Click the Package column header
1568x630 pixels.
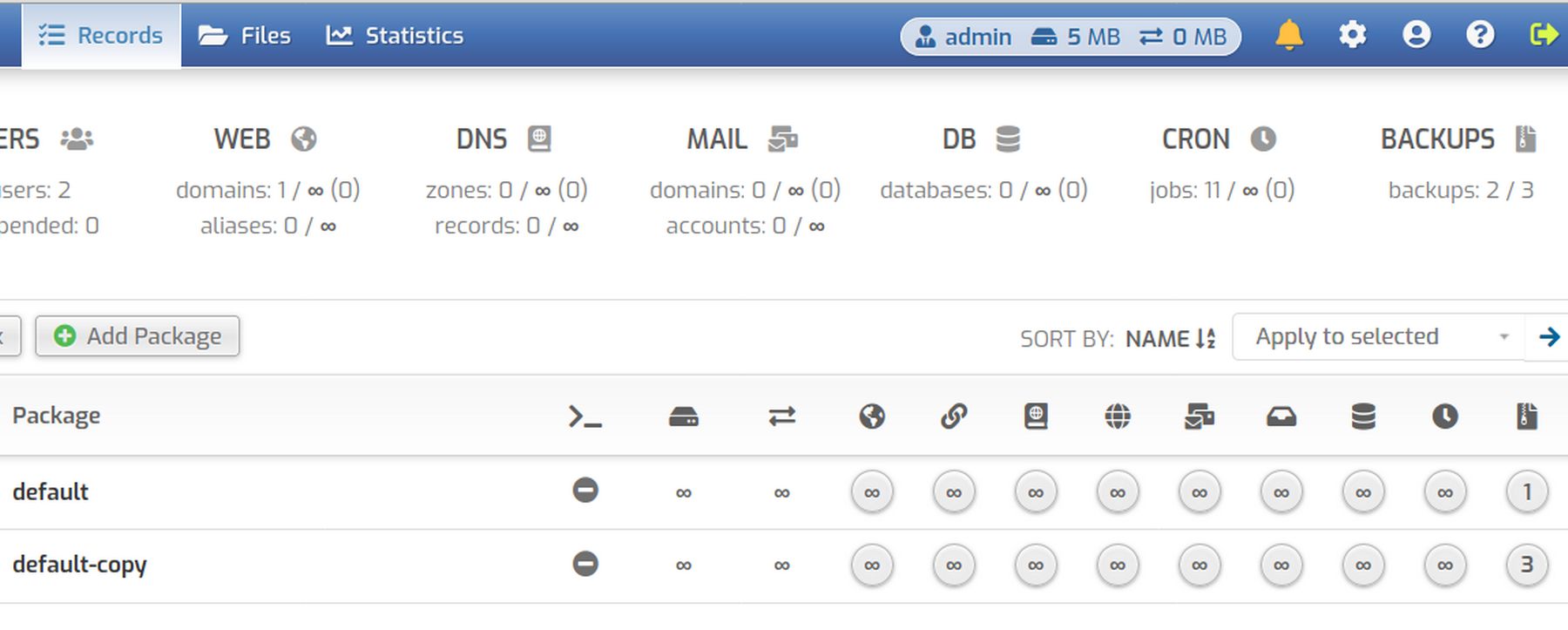pyautogui.click(x=56, y=417)
